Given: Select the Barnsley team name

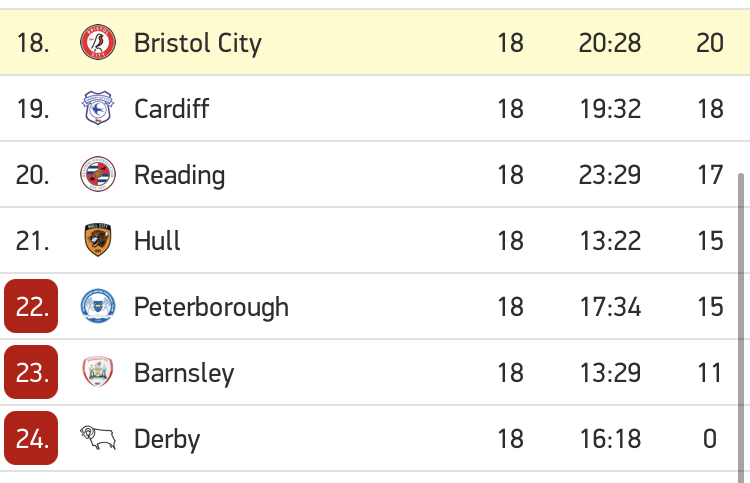Looking at the screenshot, I should 184,373.
